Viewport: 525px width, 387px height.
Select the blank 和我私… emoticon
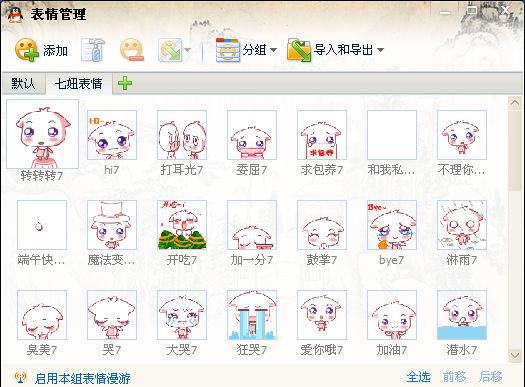(392, 135)
